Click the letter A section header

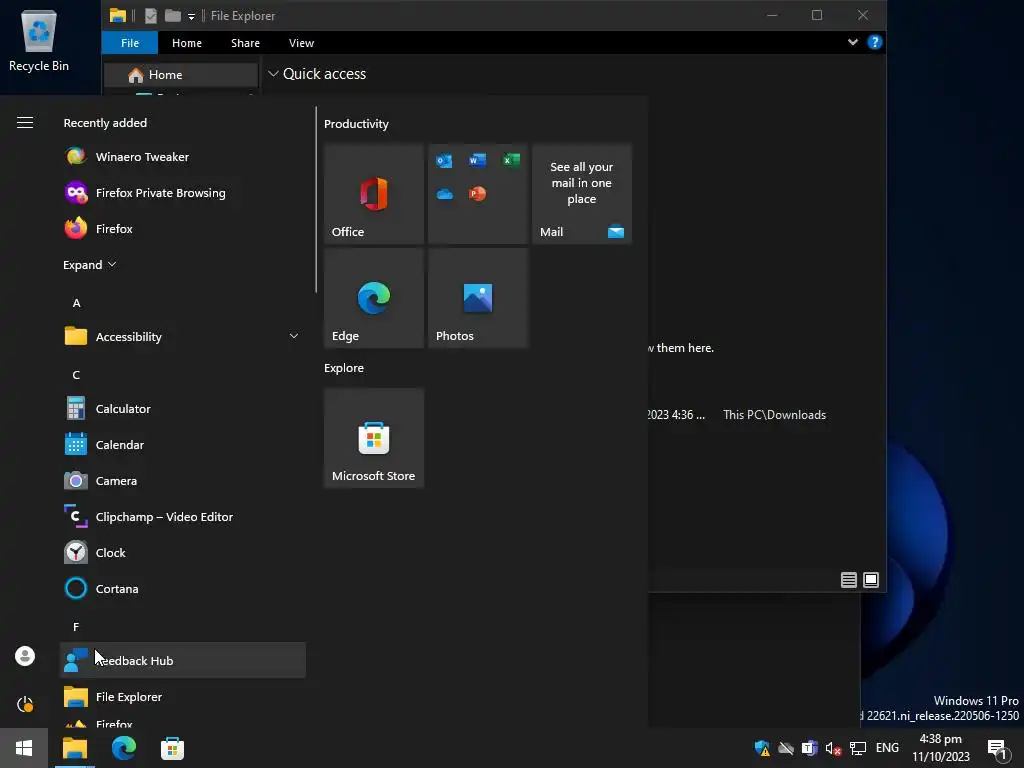[76, 303]
